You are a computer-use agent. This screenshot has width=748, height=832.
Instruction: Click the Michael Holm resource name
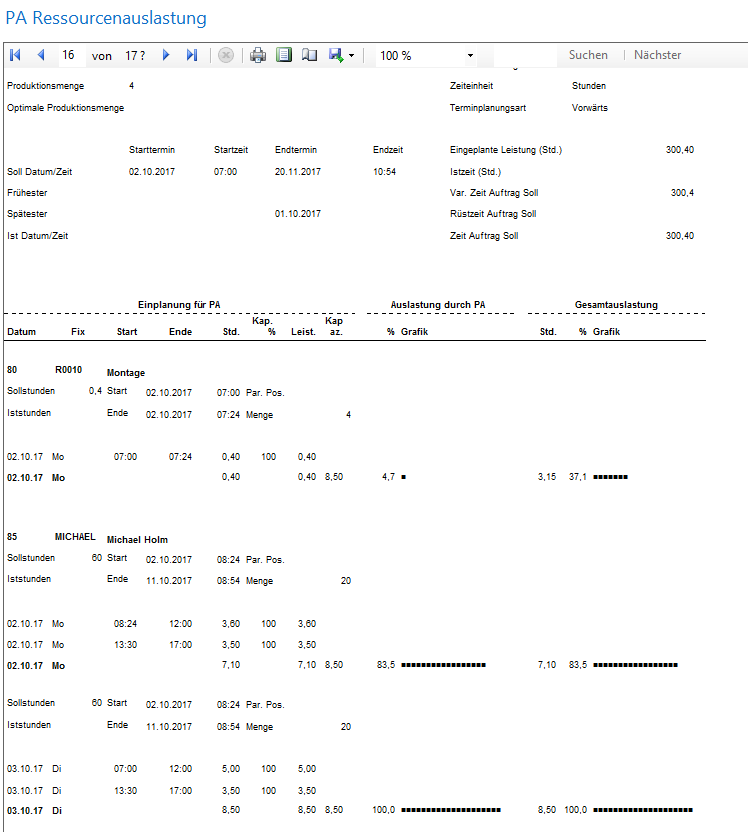[x=137, y=540]
